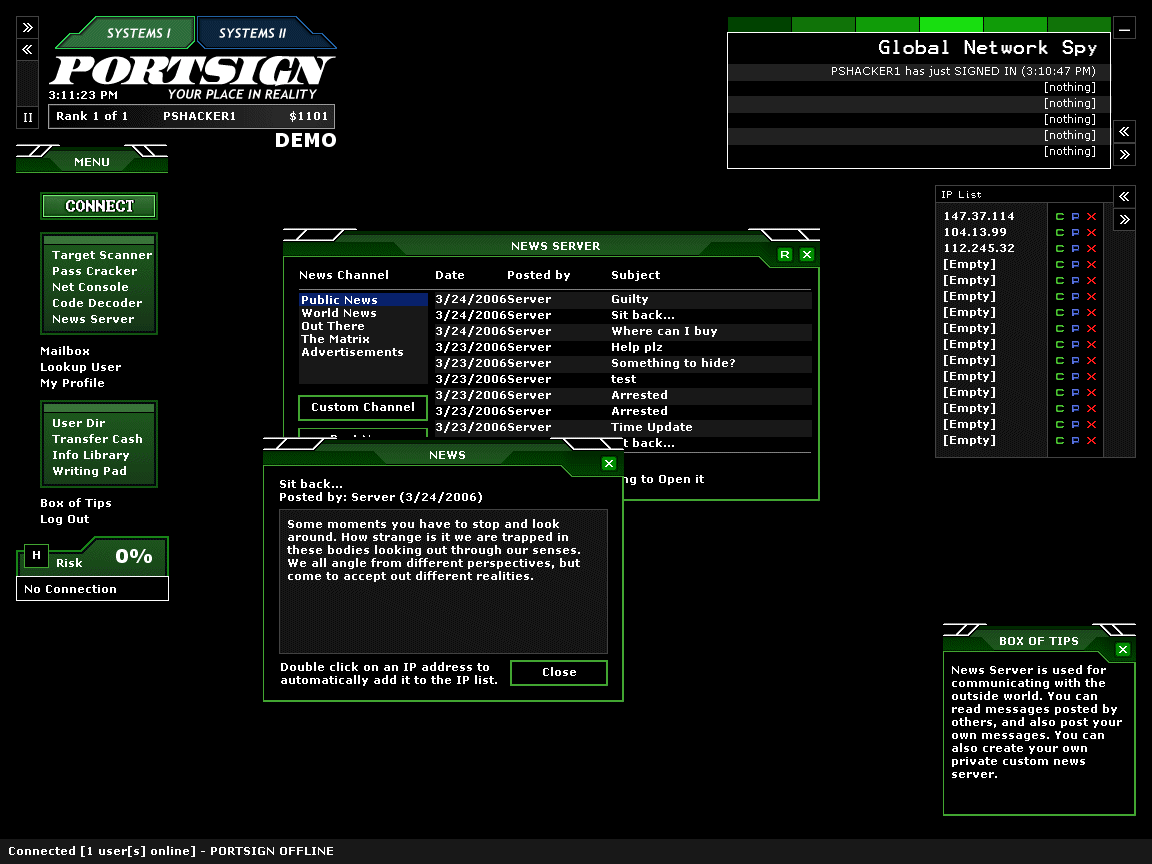This screenshot has width=1152, height=864.
Task: Open Pass Cracker from the menu
Action: point(95,271)
